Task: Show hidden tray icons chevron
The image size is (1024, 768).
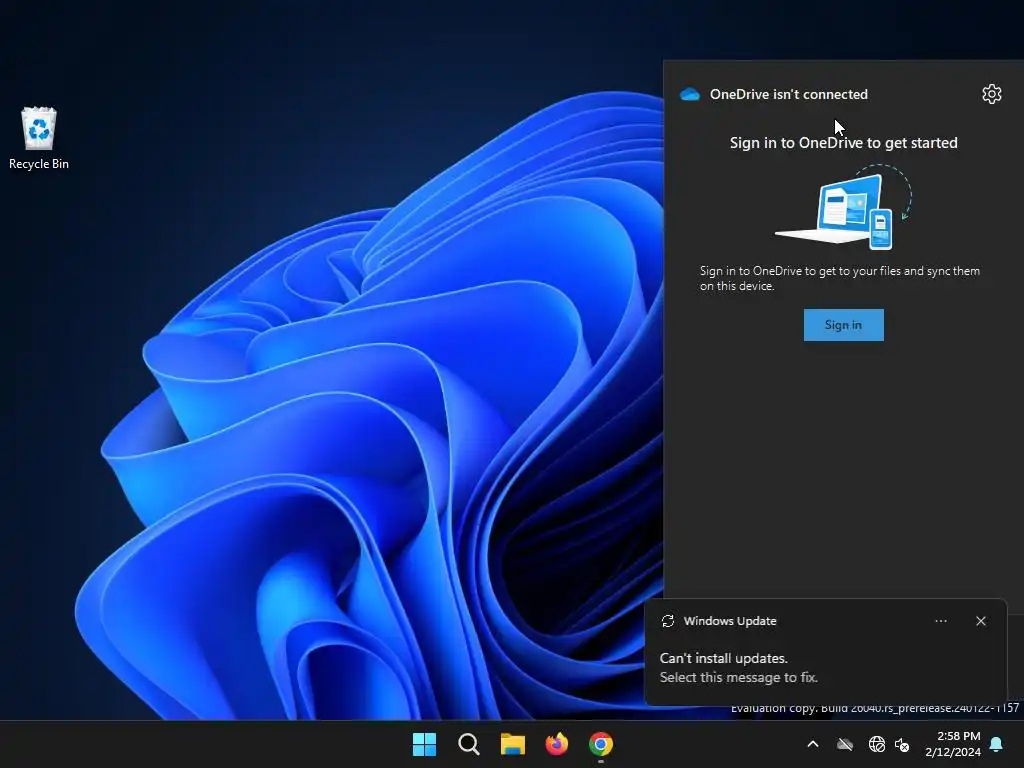Action: 812,744
